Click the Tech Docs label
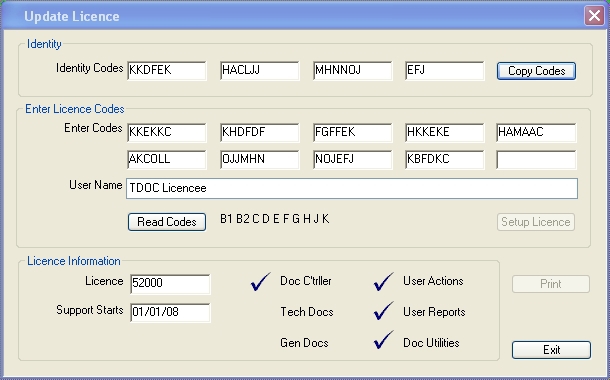 click(x=307, y=312)
